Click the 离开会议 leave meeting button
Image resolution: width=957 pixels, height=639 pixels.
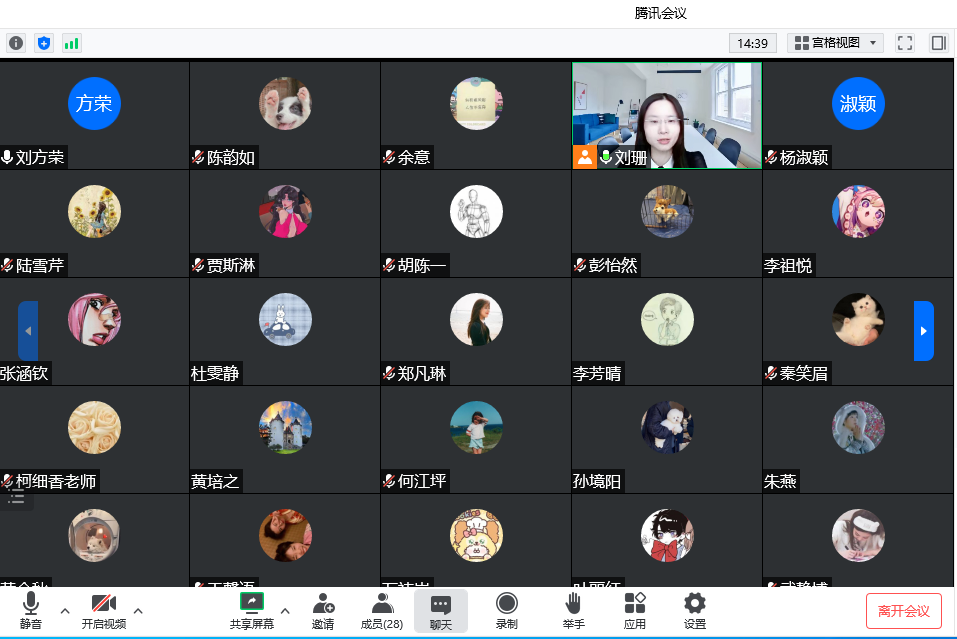pyautogui.click(x=903, y=611)
